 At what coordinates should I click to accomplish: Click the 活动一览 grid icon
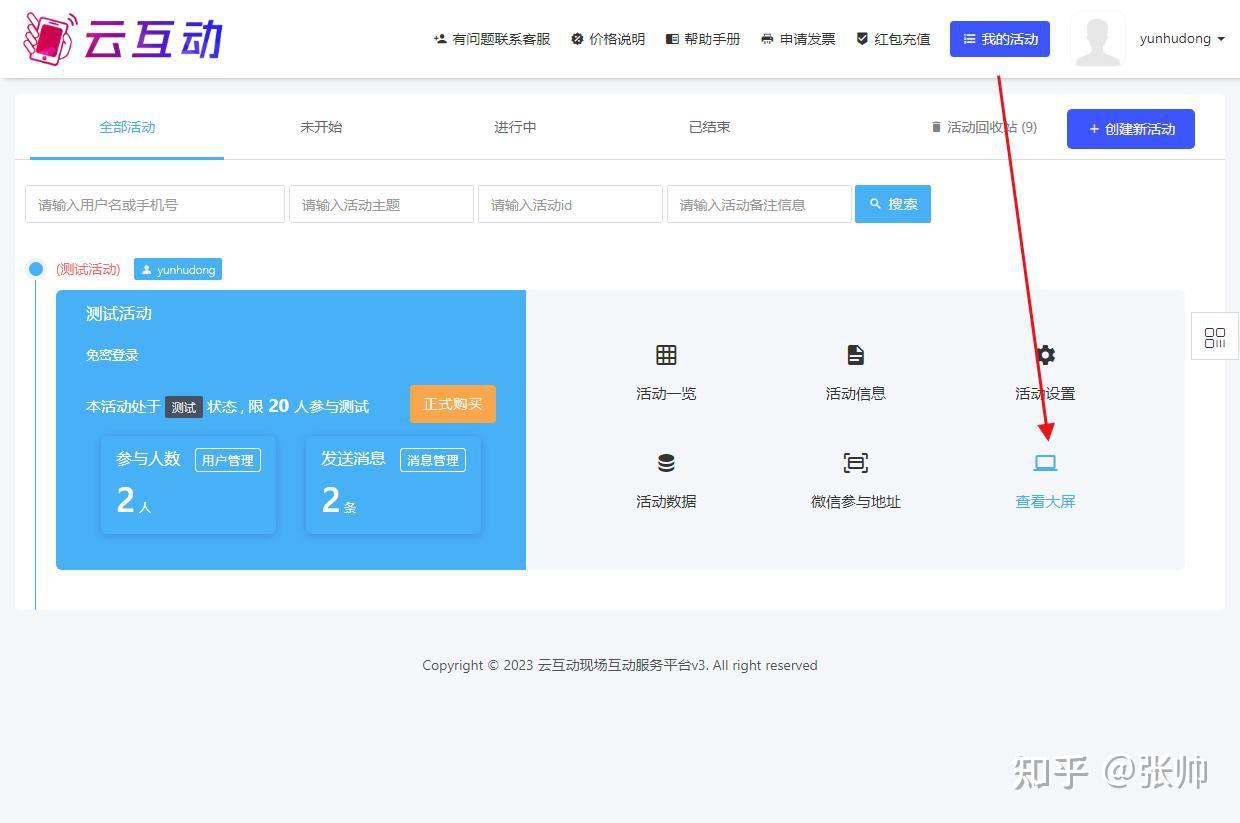point(665,372)
